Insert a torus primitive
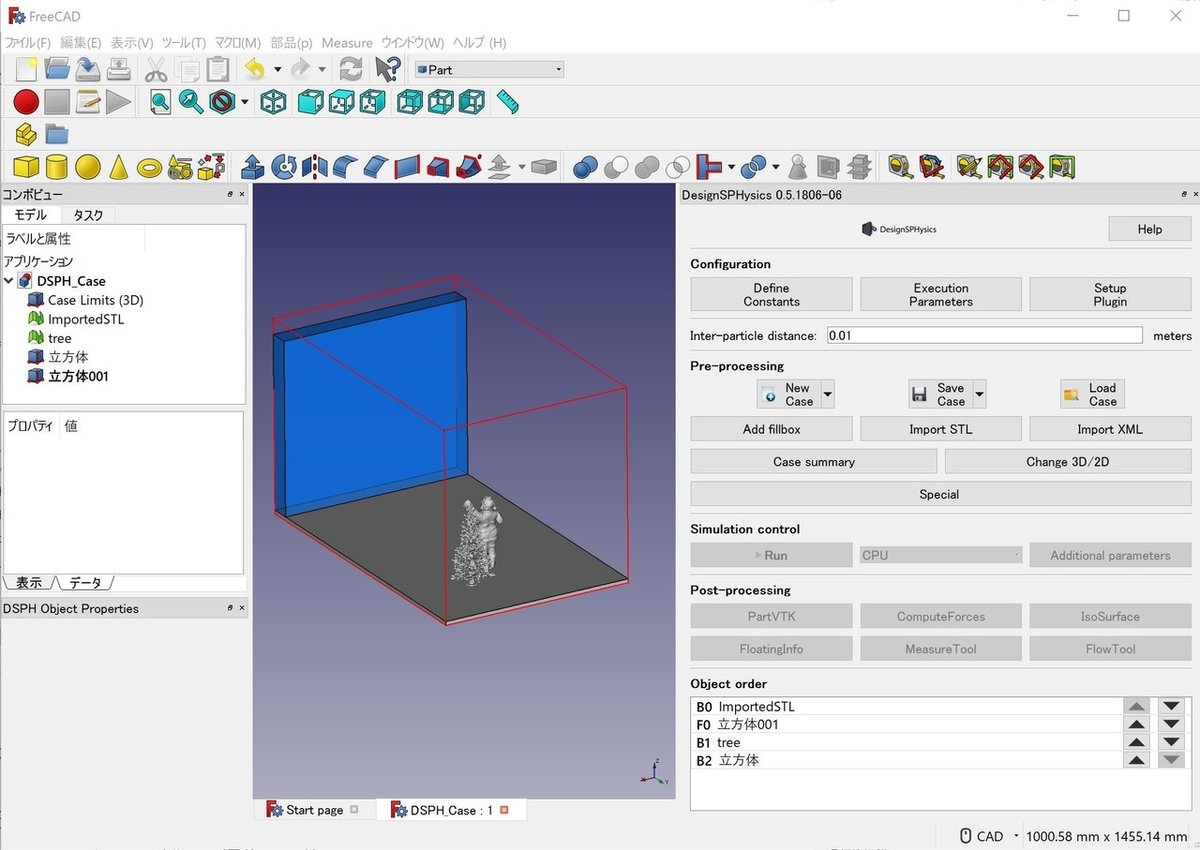1200x850 pixels. pos(150,167)
